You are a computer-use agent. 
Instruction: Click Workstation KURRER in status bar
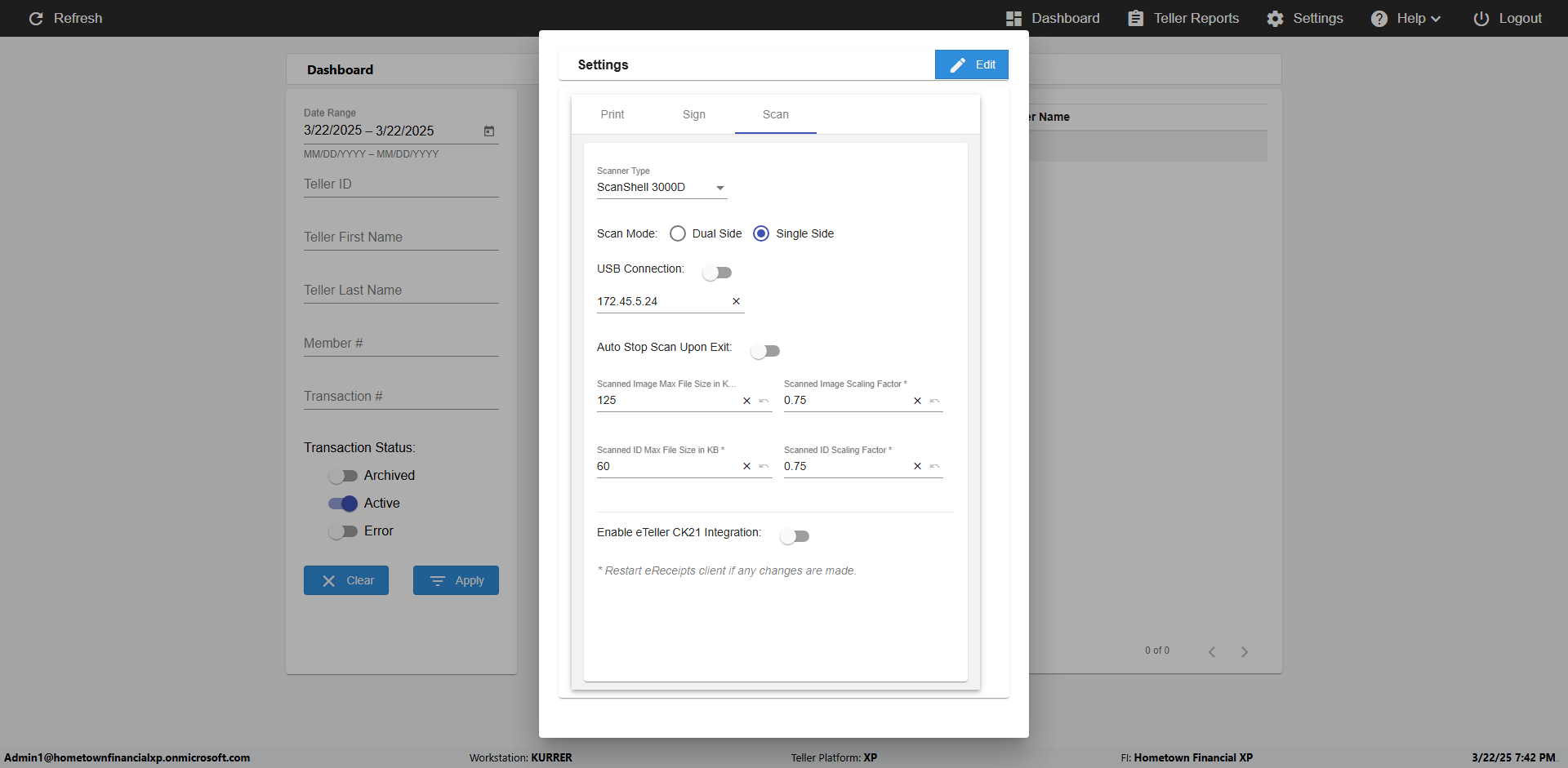coord(520,757)
